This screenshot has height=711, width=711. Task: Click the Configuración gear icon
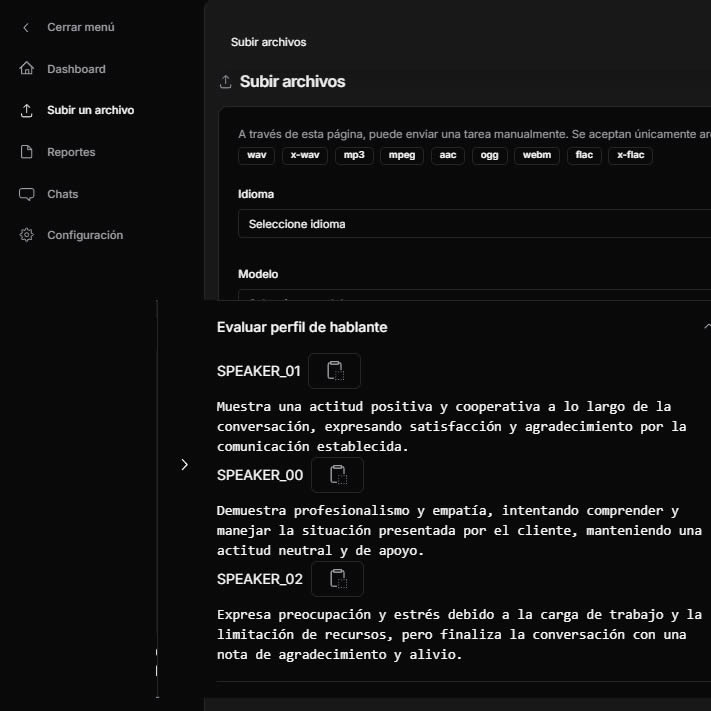tap(27, 235)
